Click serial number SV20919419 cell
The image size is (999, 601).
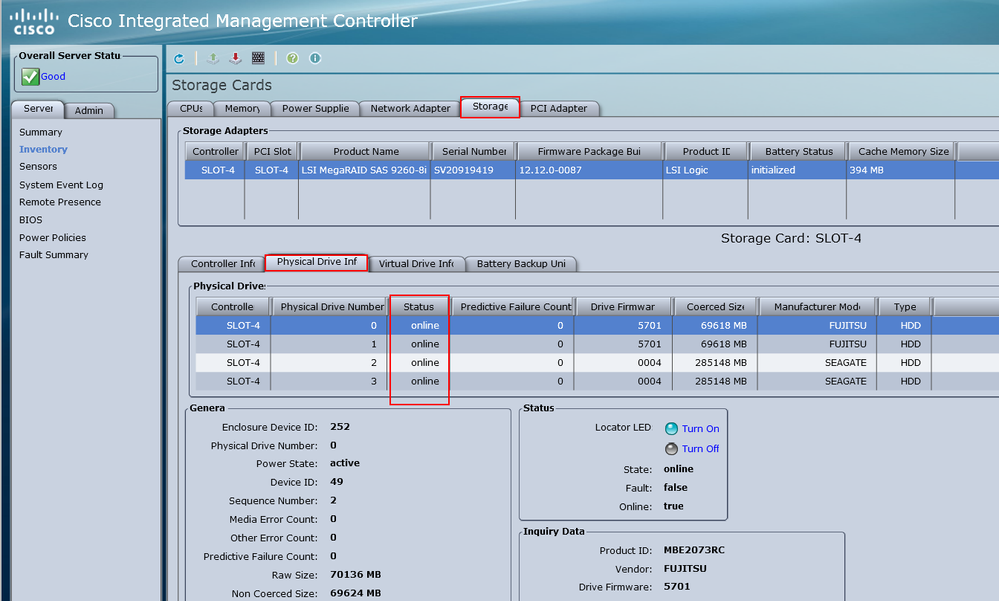[x=473, y=170]
